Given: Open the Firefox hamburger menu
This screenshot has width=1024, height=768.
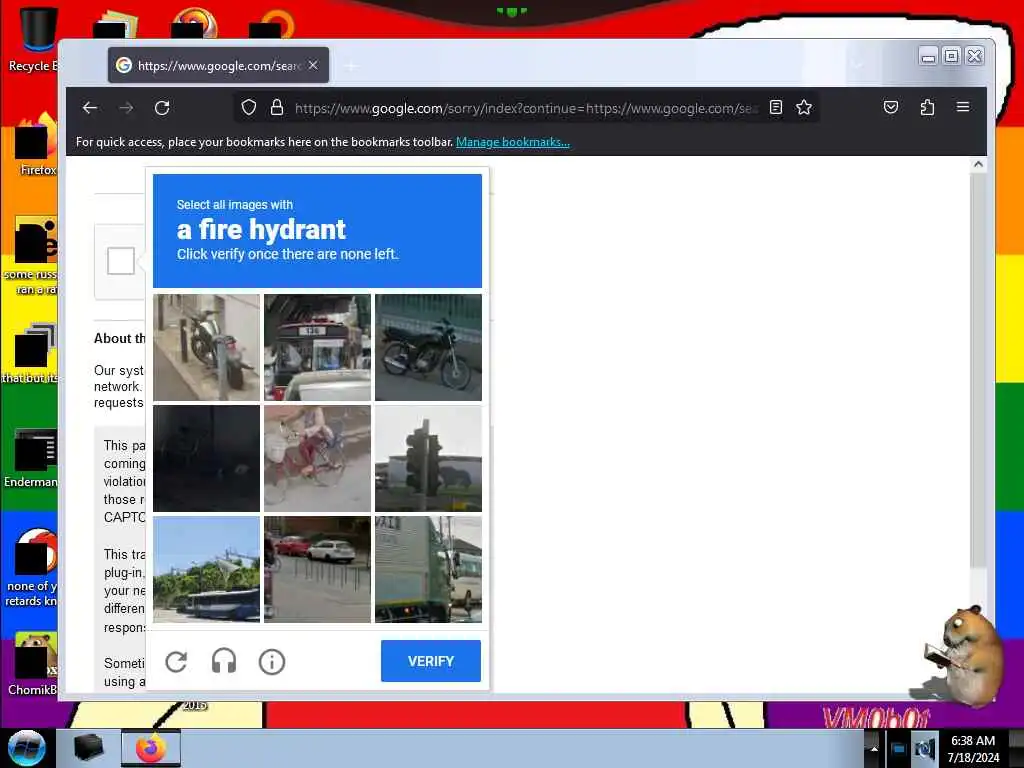Looking at the screenshot, I should pyautogui.click(x=963, y=107).
